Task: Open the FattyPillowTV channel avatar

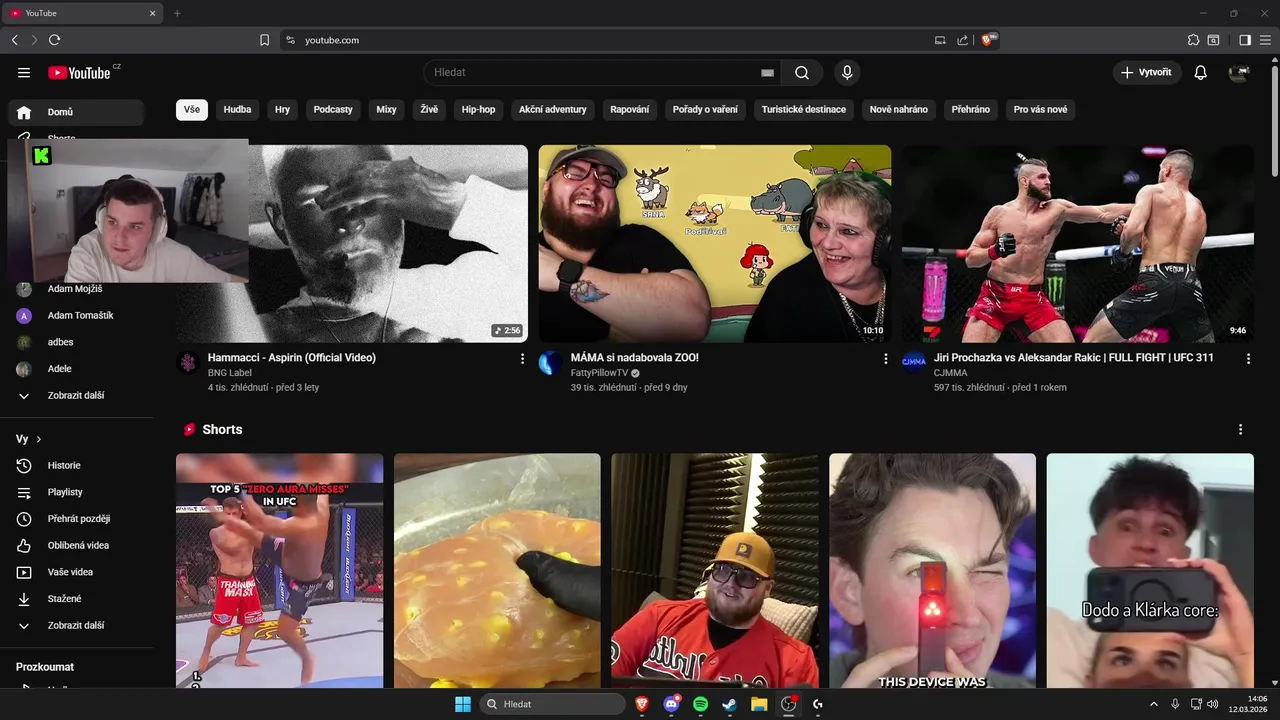Action: [x=551, y=362]
